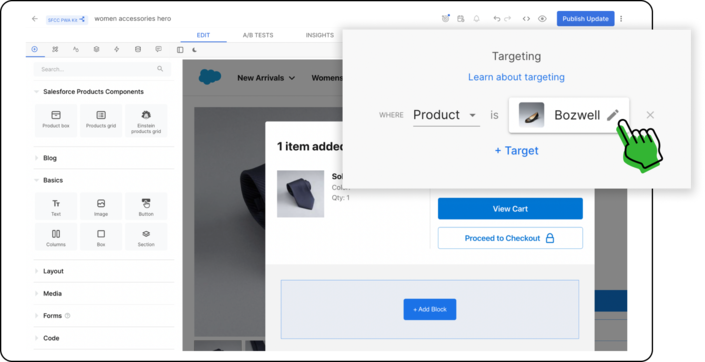Select the Einstein products grid component

(x=146, y=121)
